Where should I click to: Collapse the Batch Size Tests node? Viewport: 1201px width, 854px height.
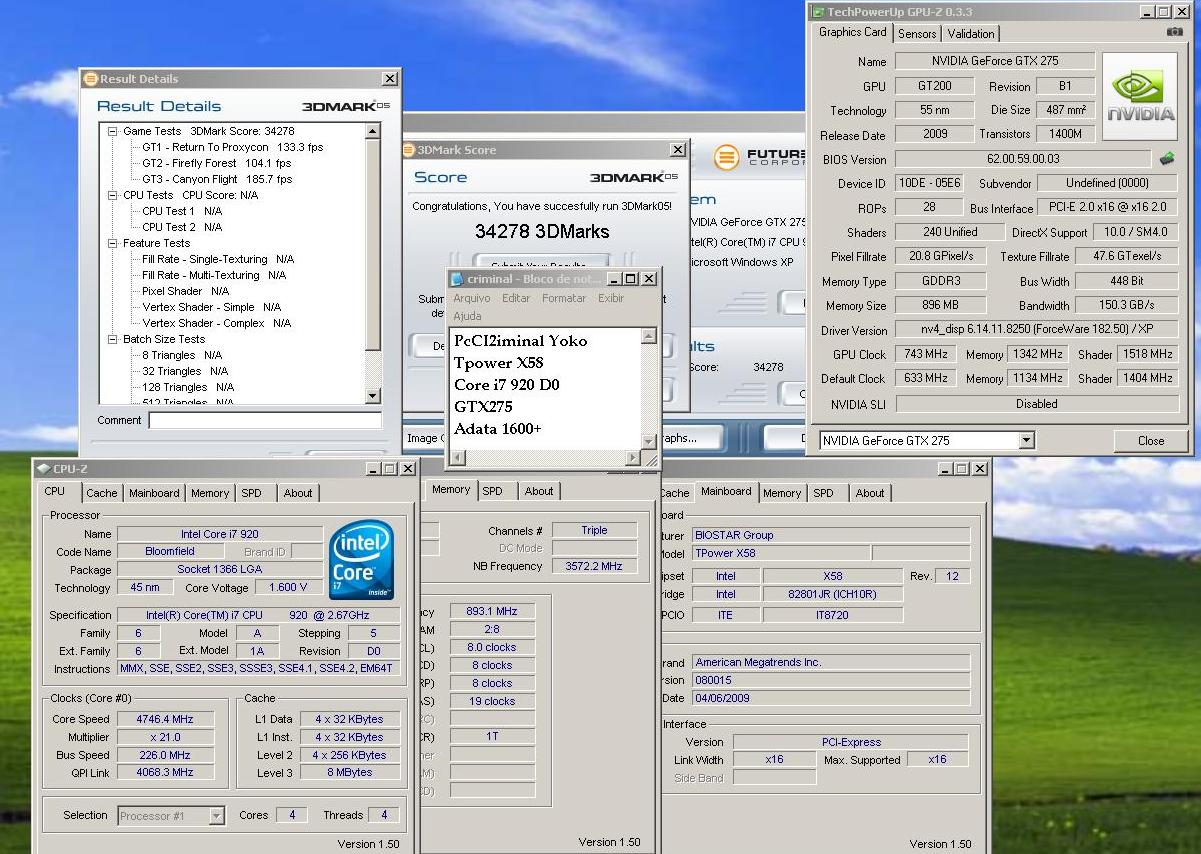tap(113, 339)
